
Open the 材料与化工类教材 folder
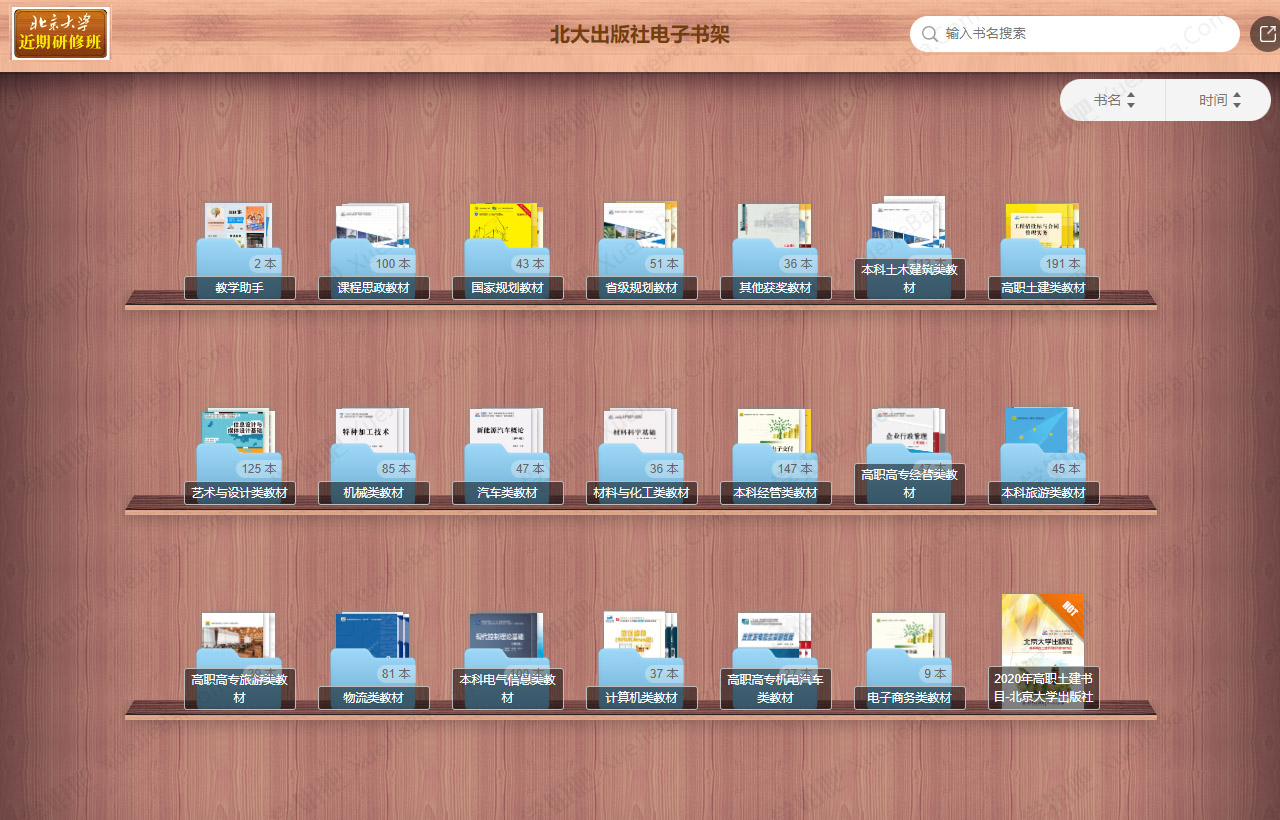[641, 455]
